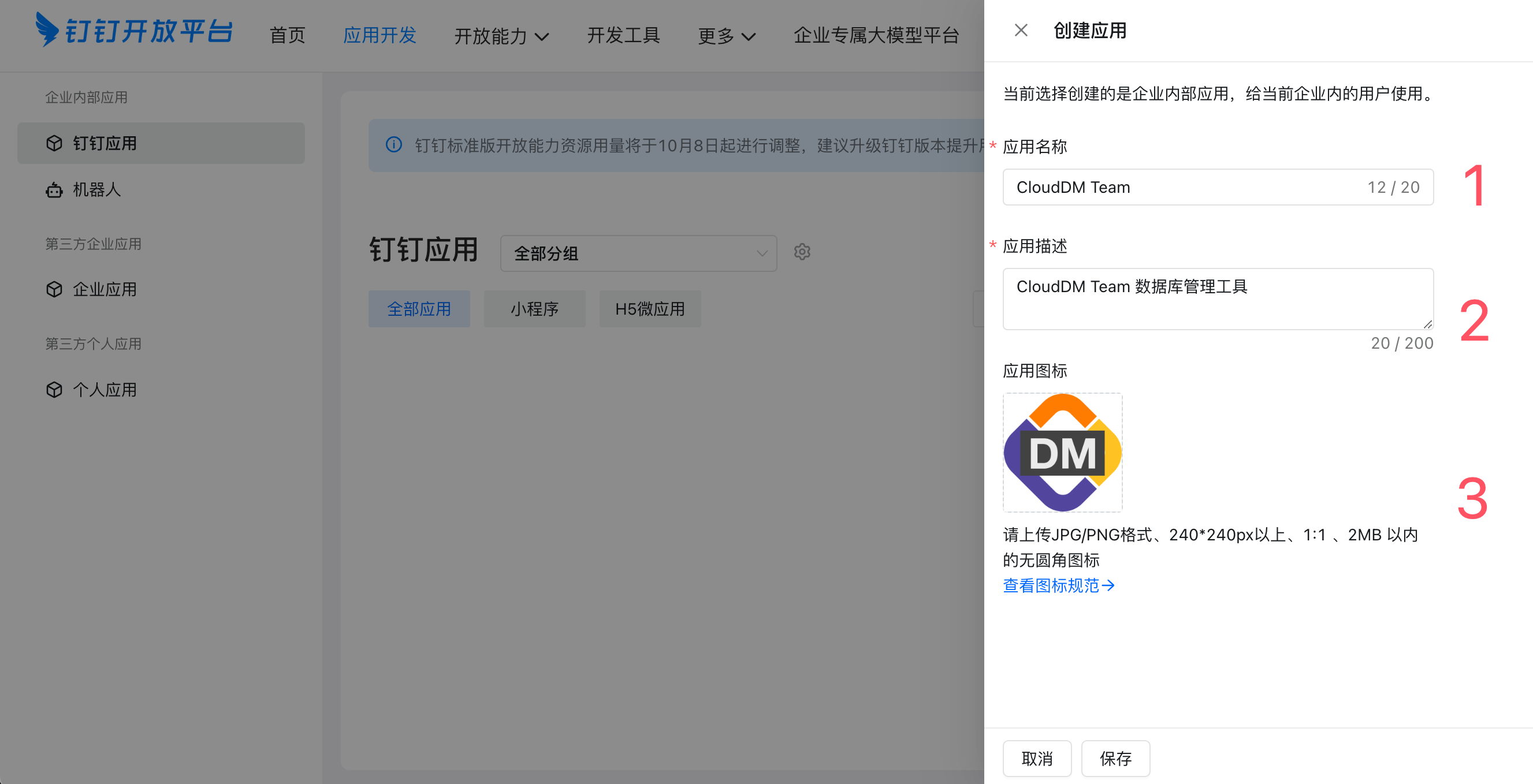Open the 查看图标规范 link
This screenshot has height=784, width=1533.
coord(1058,586)
